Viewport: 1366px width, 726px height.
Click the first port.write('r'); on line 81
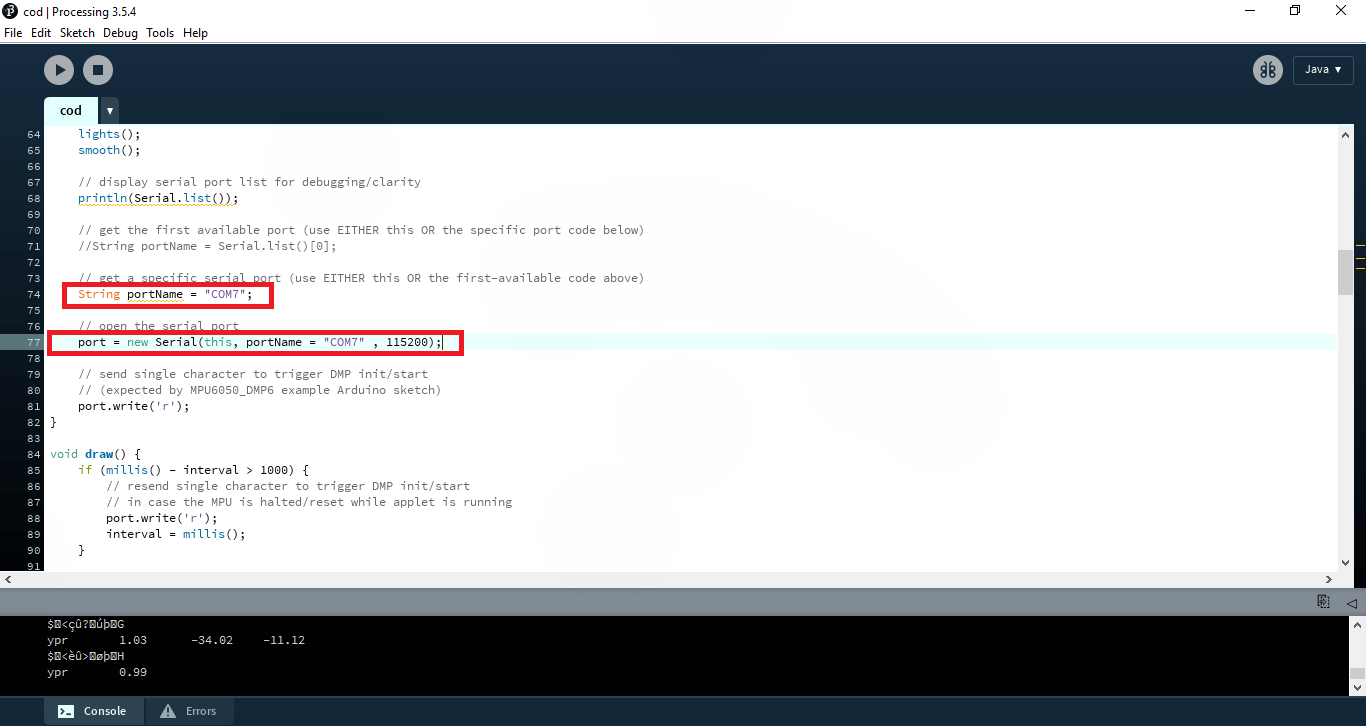pyautogui.click(x=133, y=406)
